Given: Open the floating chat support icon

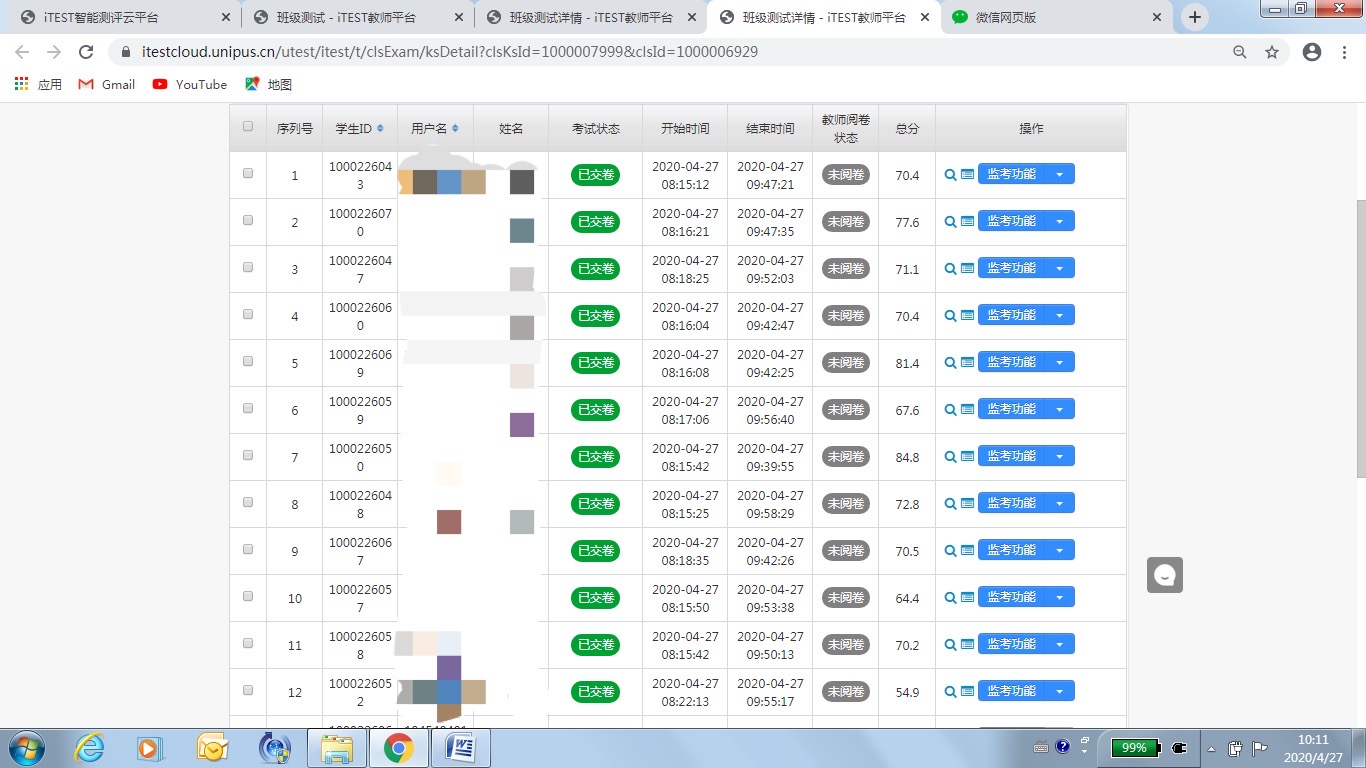Looking at the screenshot, I should coord(1165,575).
